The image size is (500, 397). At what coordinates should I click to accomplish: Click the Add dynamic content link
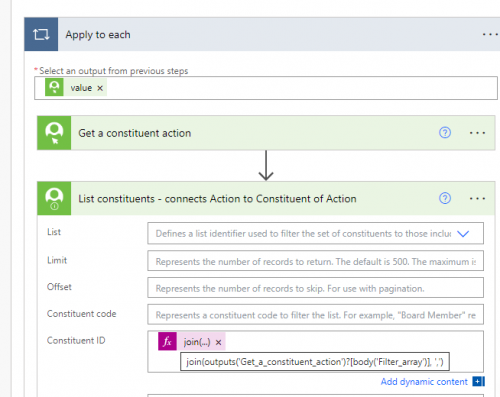(424, 382)
